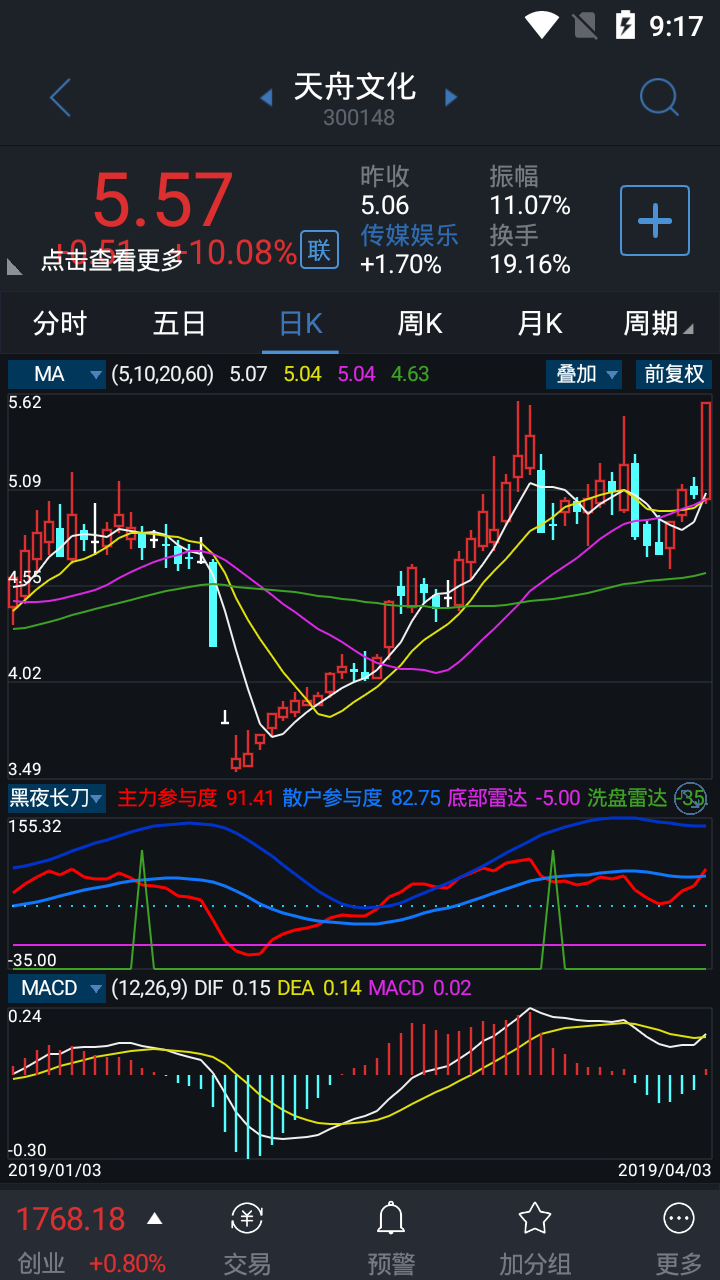Image resolution: width=720 pixels, height=1280 pixels.
Task: Tap DEA value 0.14
Action: point(342,988)
